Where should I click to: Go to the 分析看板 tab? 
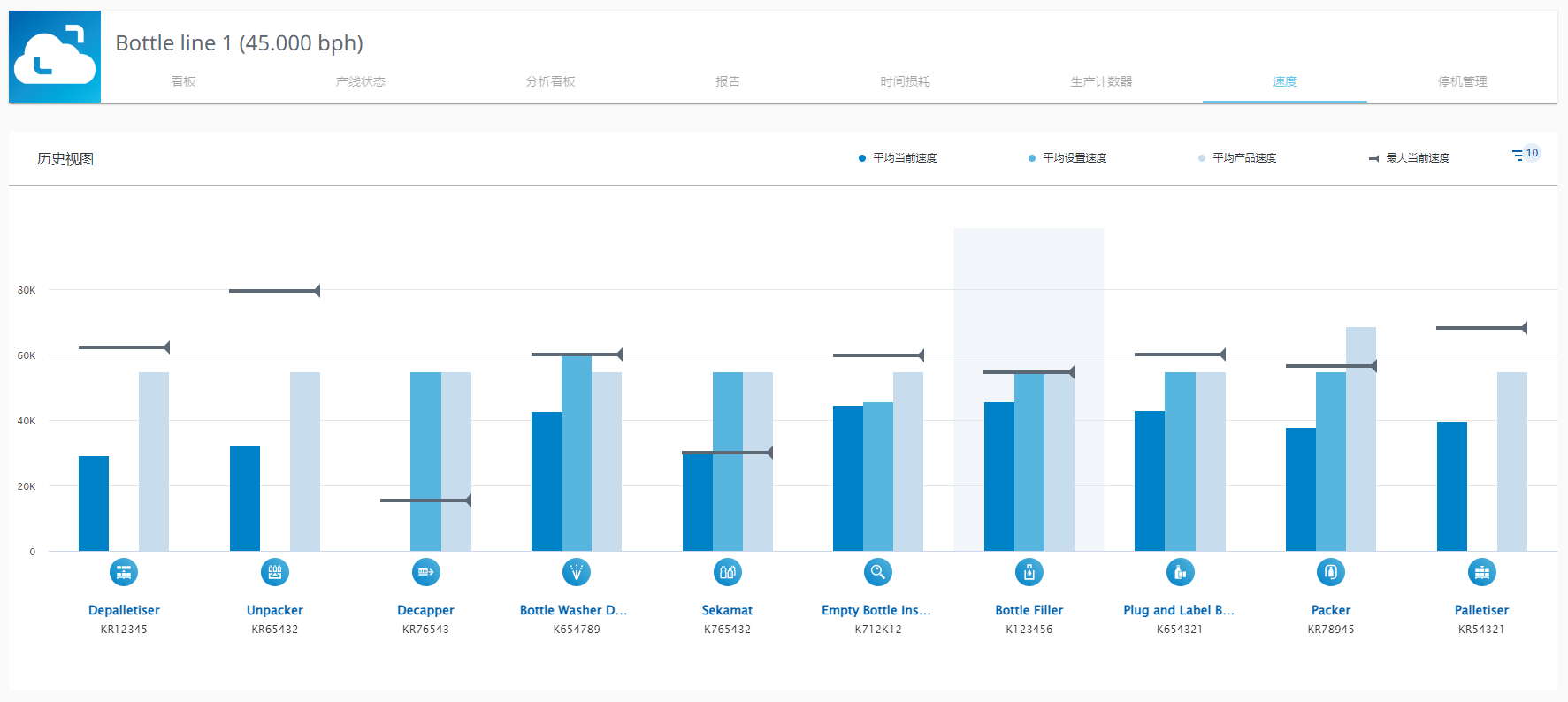[x=550, y=81]
